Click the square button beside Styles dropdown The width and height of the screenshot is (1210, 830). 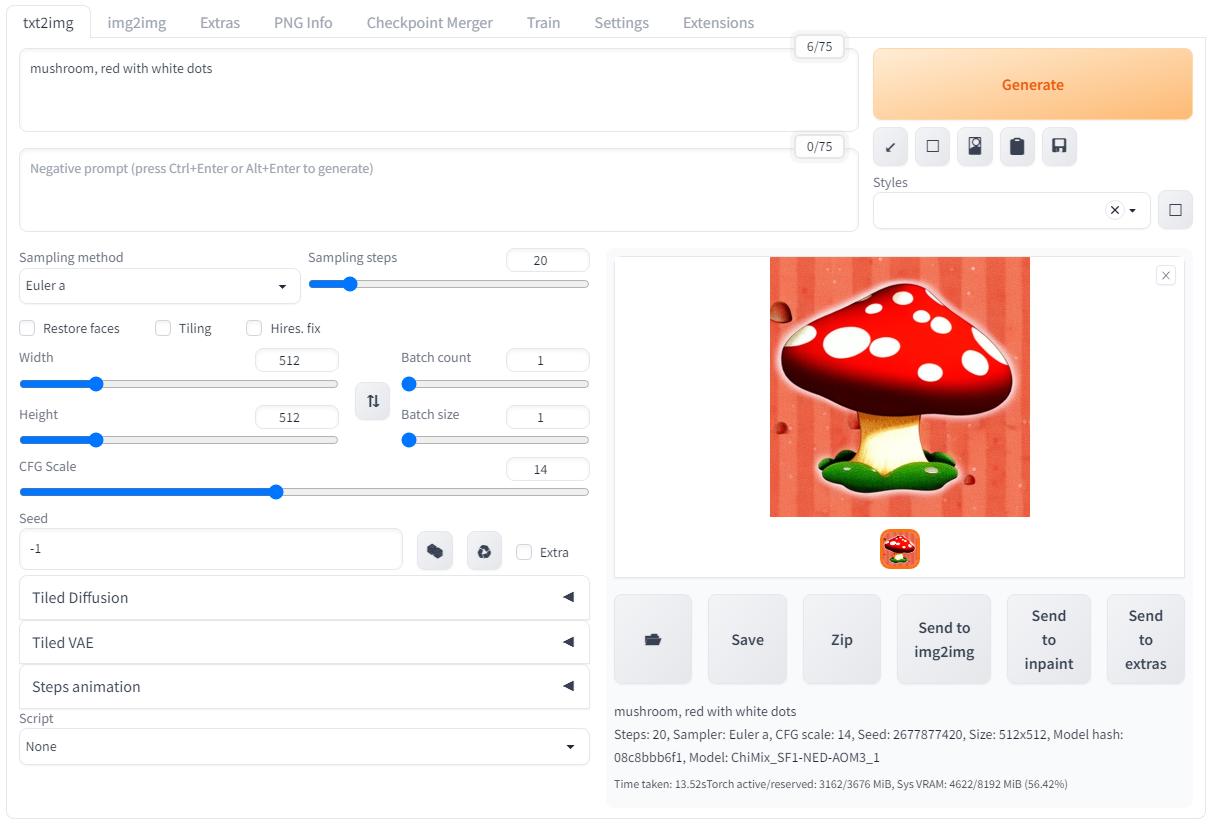(x=1175, y=210)
